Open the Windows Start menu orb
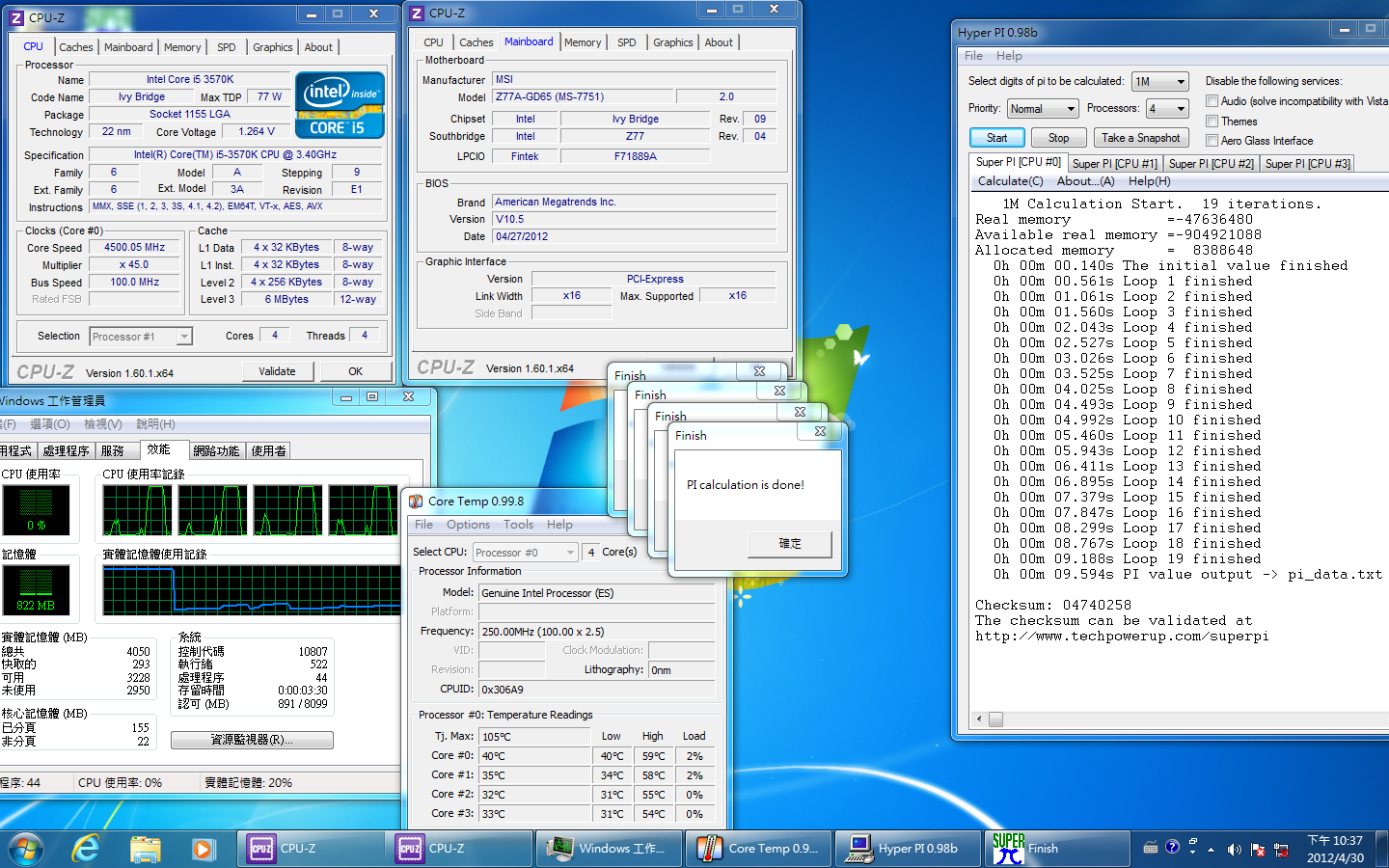The width and height of the screenshot is (1389, 868). pos(26,849)
